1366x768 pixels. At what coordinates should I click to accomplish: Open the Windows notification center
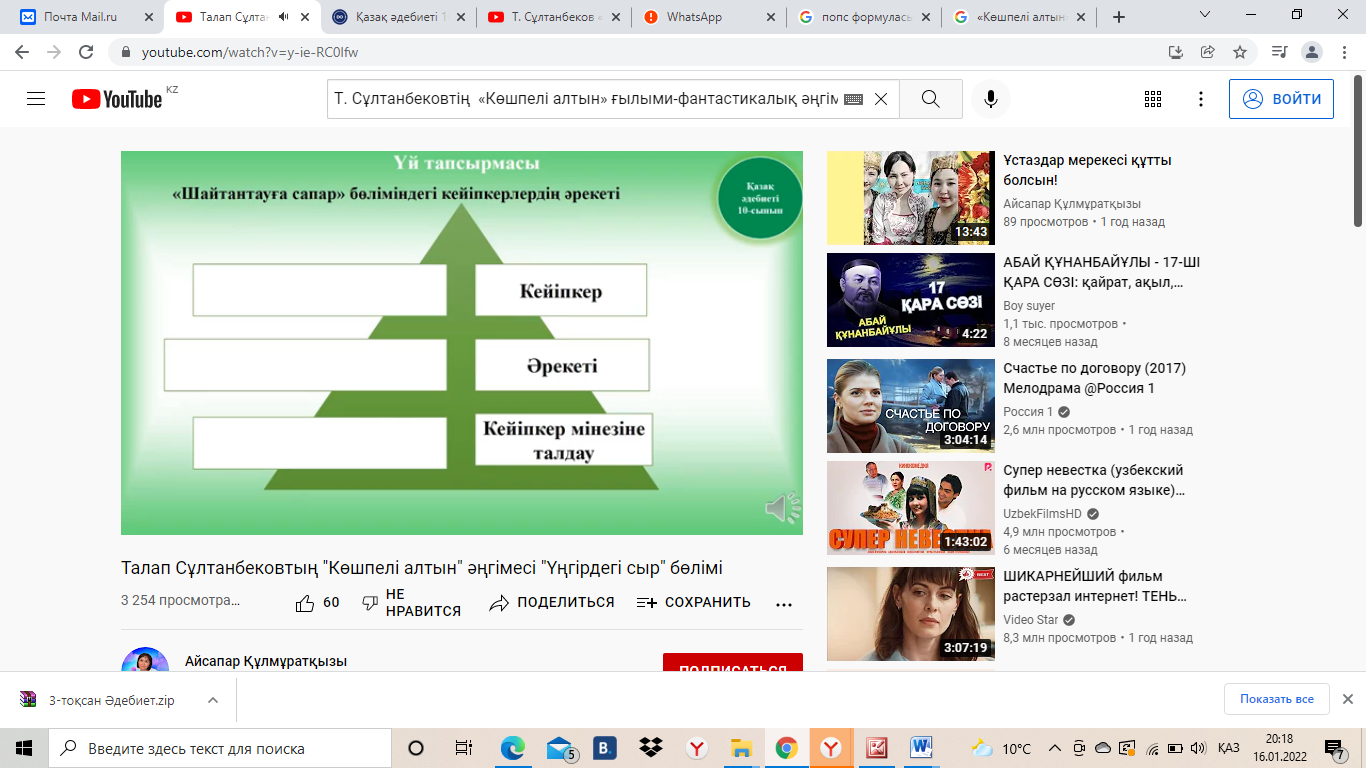pyautogui.click(x=1334, y=748)
